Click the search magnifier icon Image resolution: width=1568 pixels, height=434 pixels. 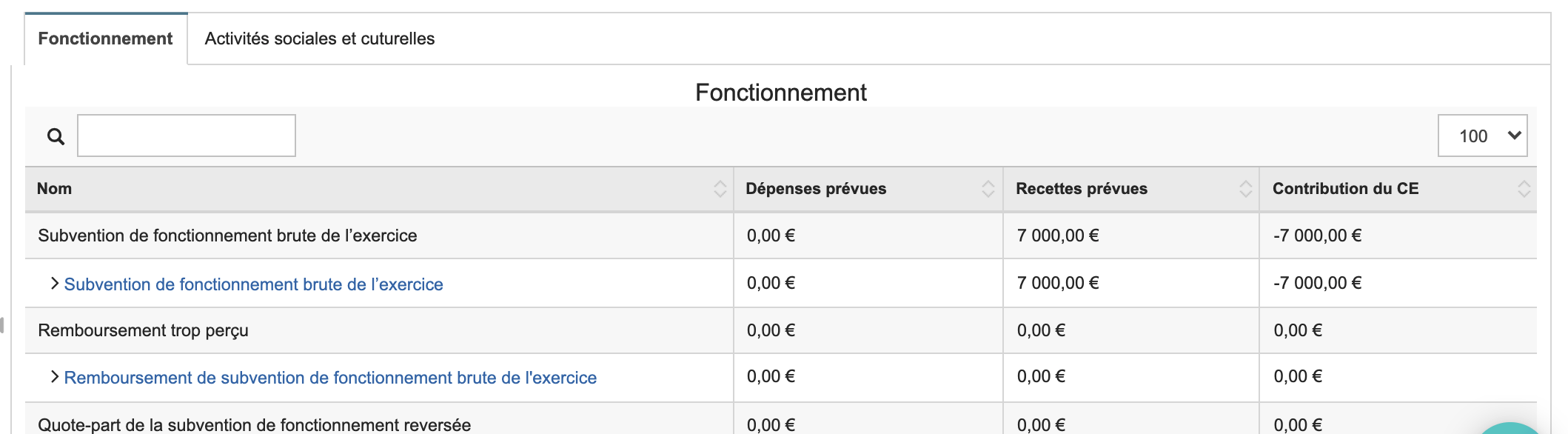(56, 136)
